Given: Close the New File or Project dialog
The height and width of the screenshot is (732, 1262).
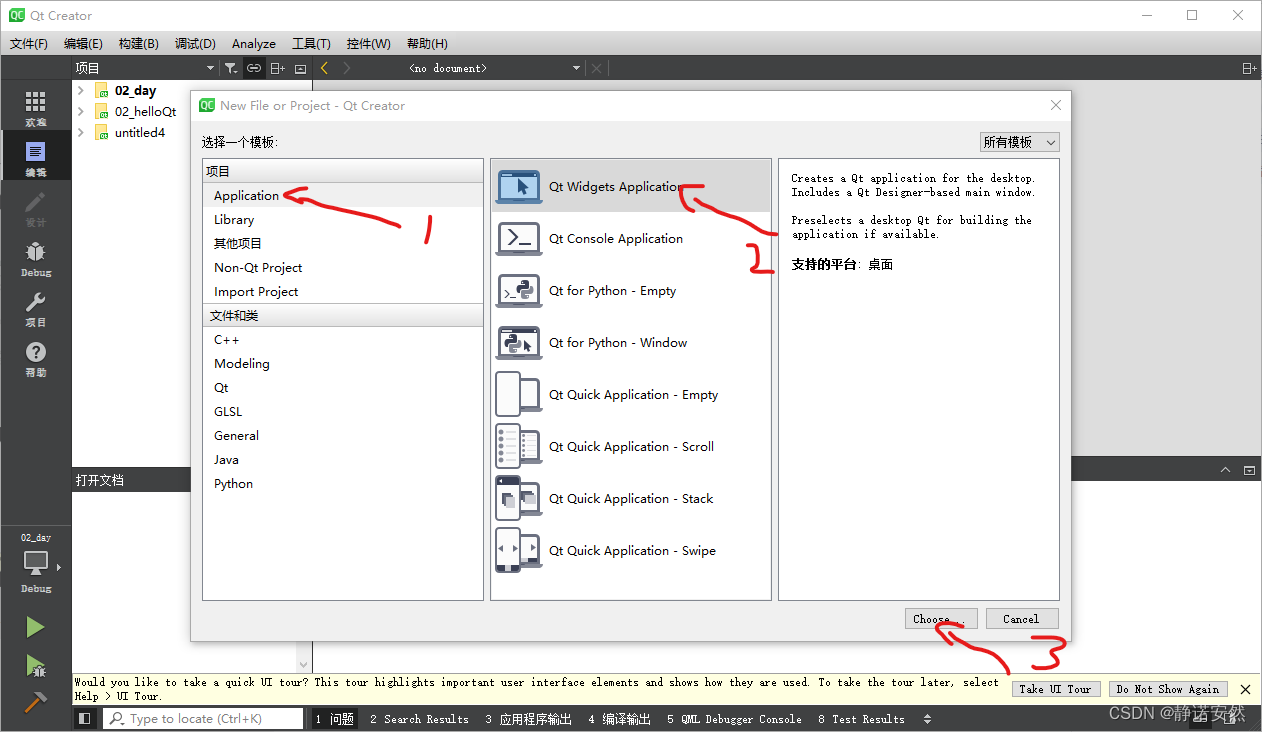Looking at the screenshot, I should 1056,105.
